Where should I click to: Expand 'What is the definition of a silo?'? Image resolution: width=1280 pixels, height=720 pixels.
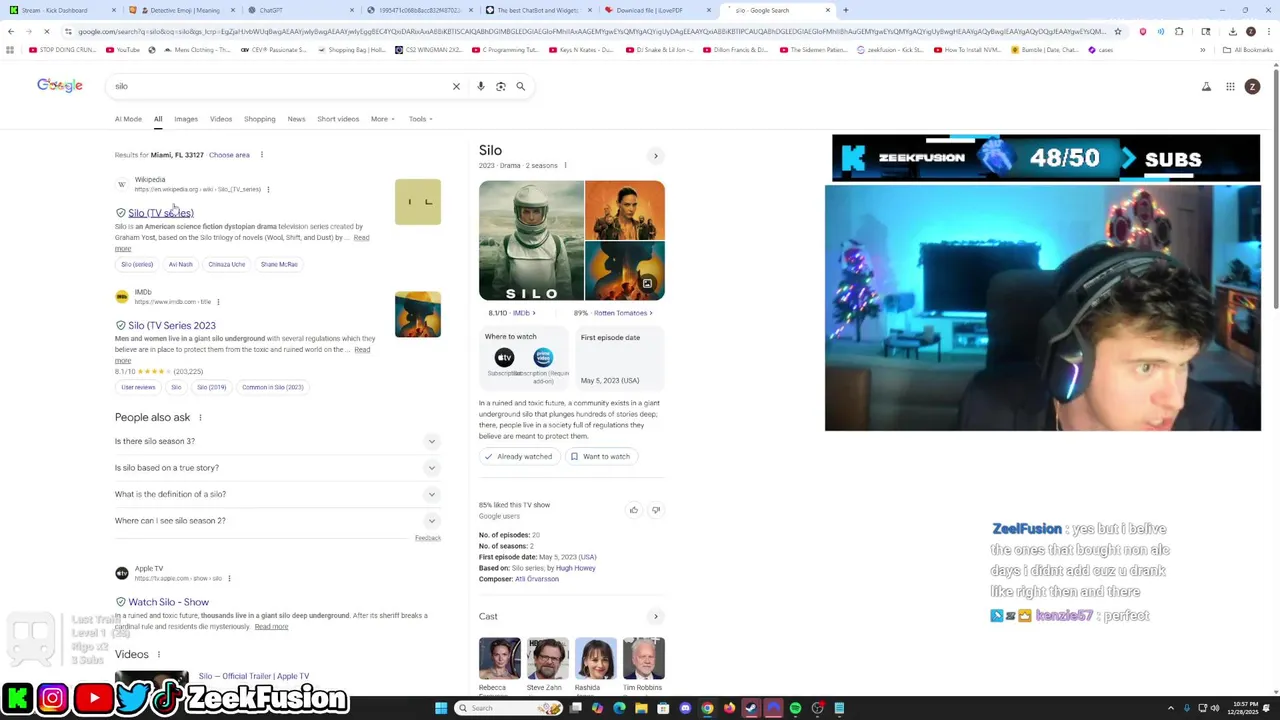tap(277, 494)
